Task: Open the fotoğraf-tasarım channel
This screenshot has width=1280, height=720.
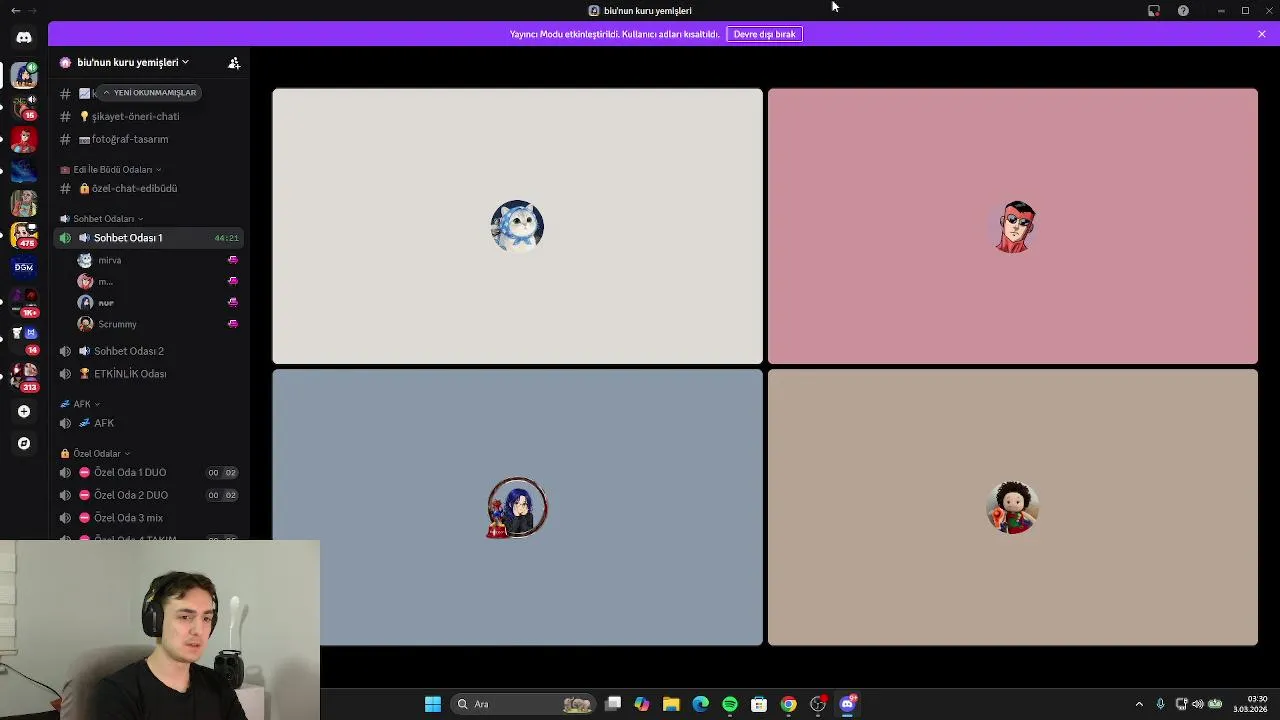Action: 149,139
